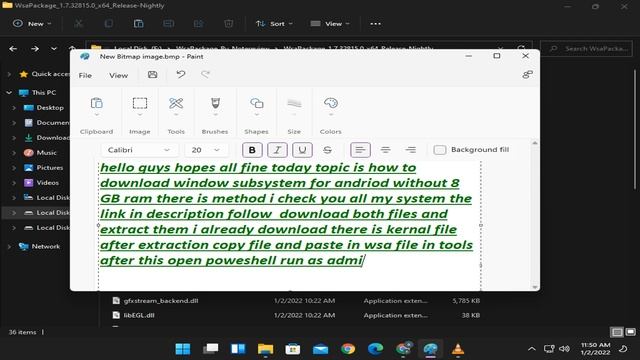Toggle Strikethrough text formatting
This screenshot has width=640, height=360.
[327, 150]
